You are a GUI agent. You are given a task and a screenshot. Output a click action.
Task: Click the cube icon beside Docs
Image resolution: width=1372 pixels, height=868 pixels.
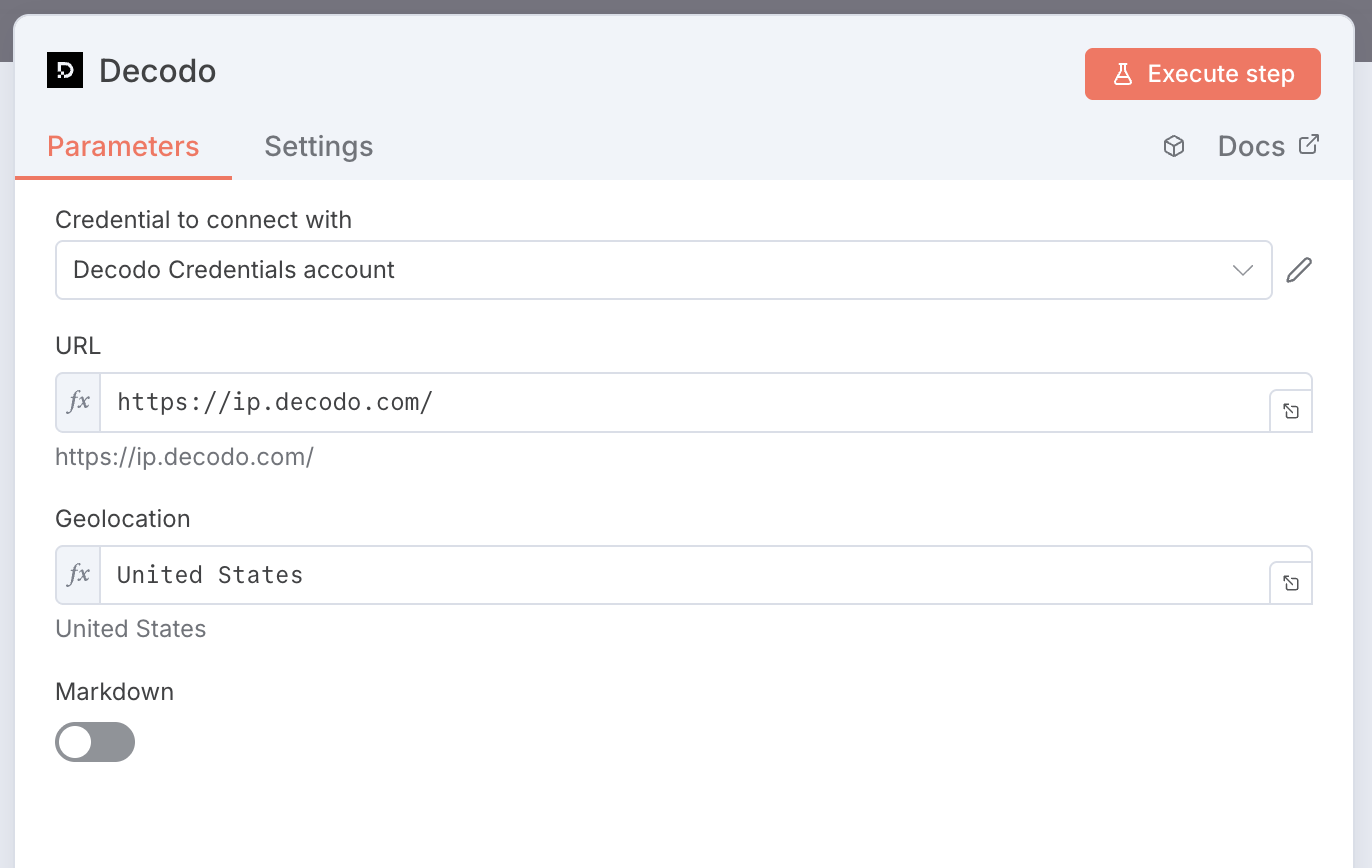pos(1174,146)
